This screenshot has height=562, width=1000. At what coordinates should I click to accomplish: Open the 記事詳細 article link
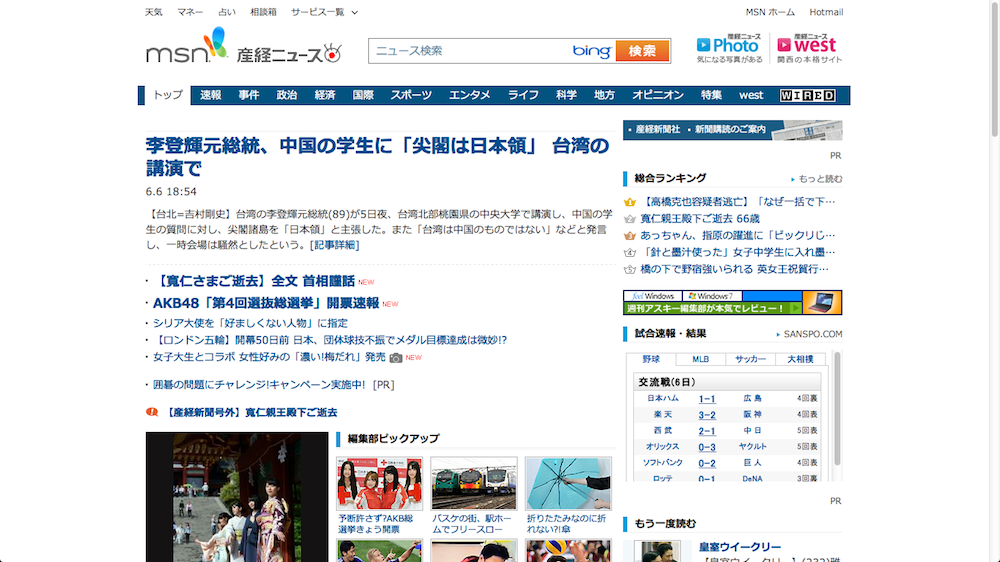click(334, 244)
